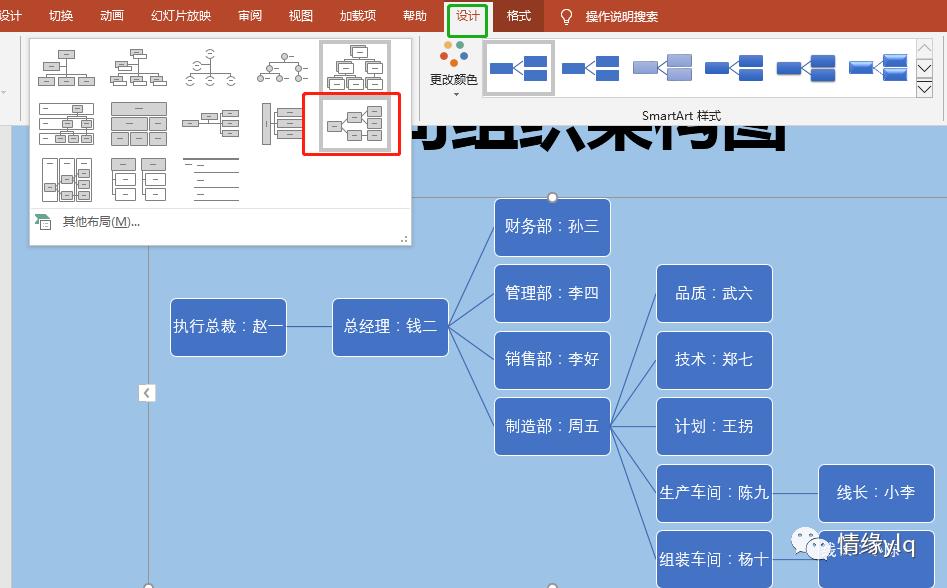Image resolution: width=947 pixels, height=588 pixels.
Task: Select the first SmartArt style with gray border
Action: pos(518,67)
